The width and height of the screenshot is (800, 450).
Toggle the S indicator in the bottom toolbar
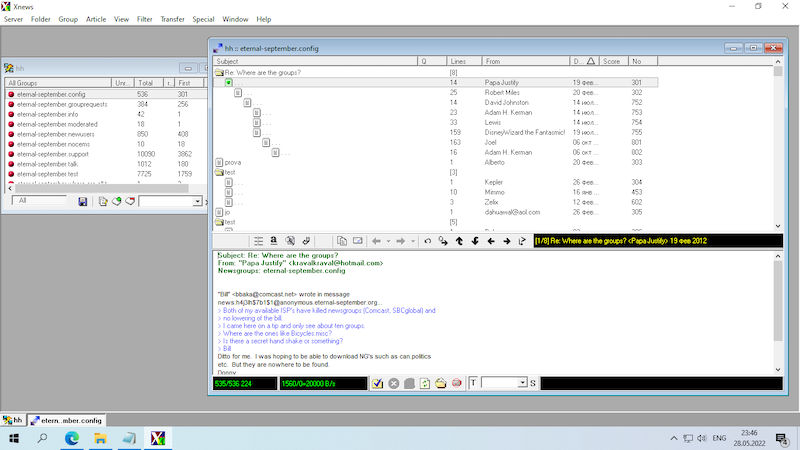[533, 383]
